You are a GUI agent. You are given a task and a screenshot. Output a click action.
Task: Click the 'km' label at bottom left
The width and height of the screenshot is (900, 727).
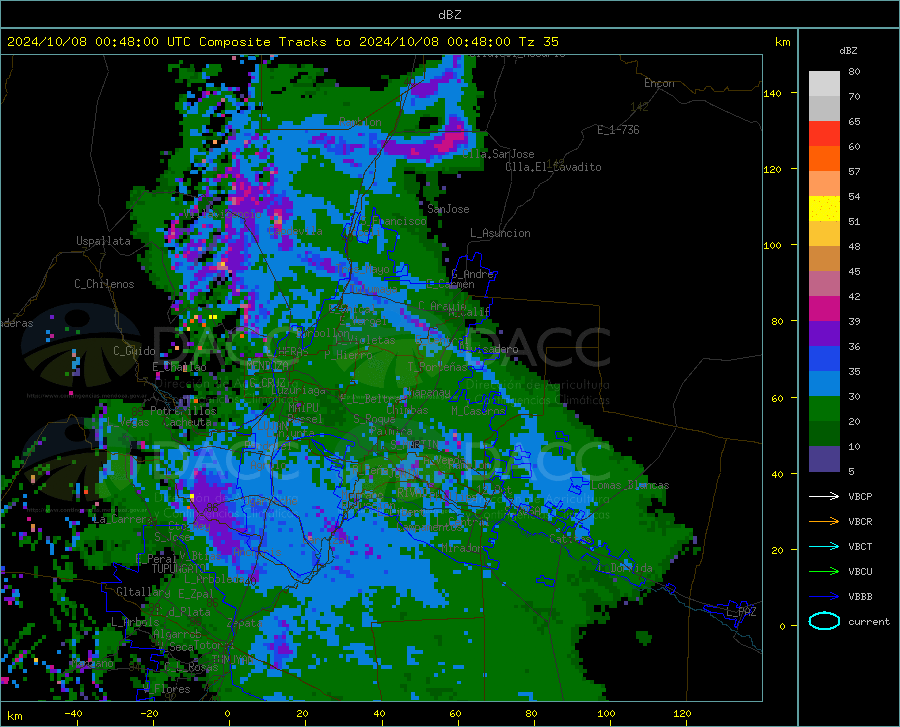pyautogui.click(x=14, y=716)
